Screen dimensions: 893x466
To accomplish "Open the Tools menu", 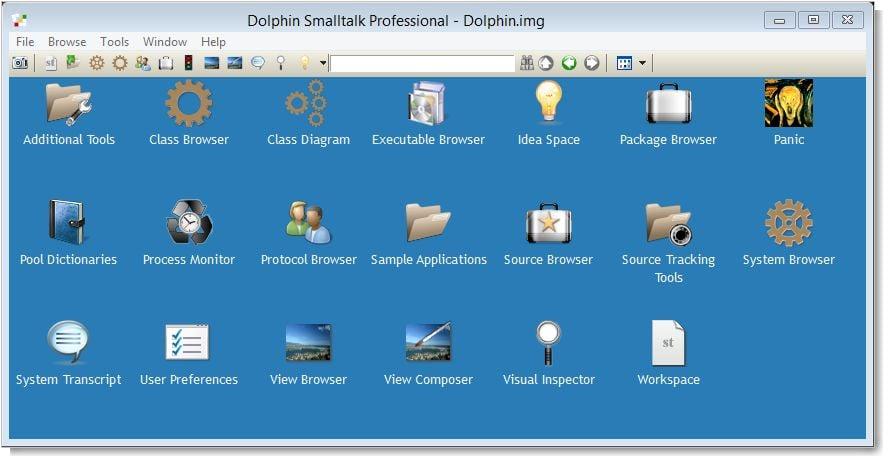I will tap(114, 42).
